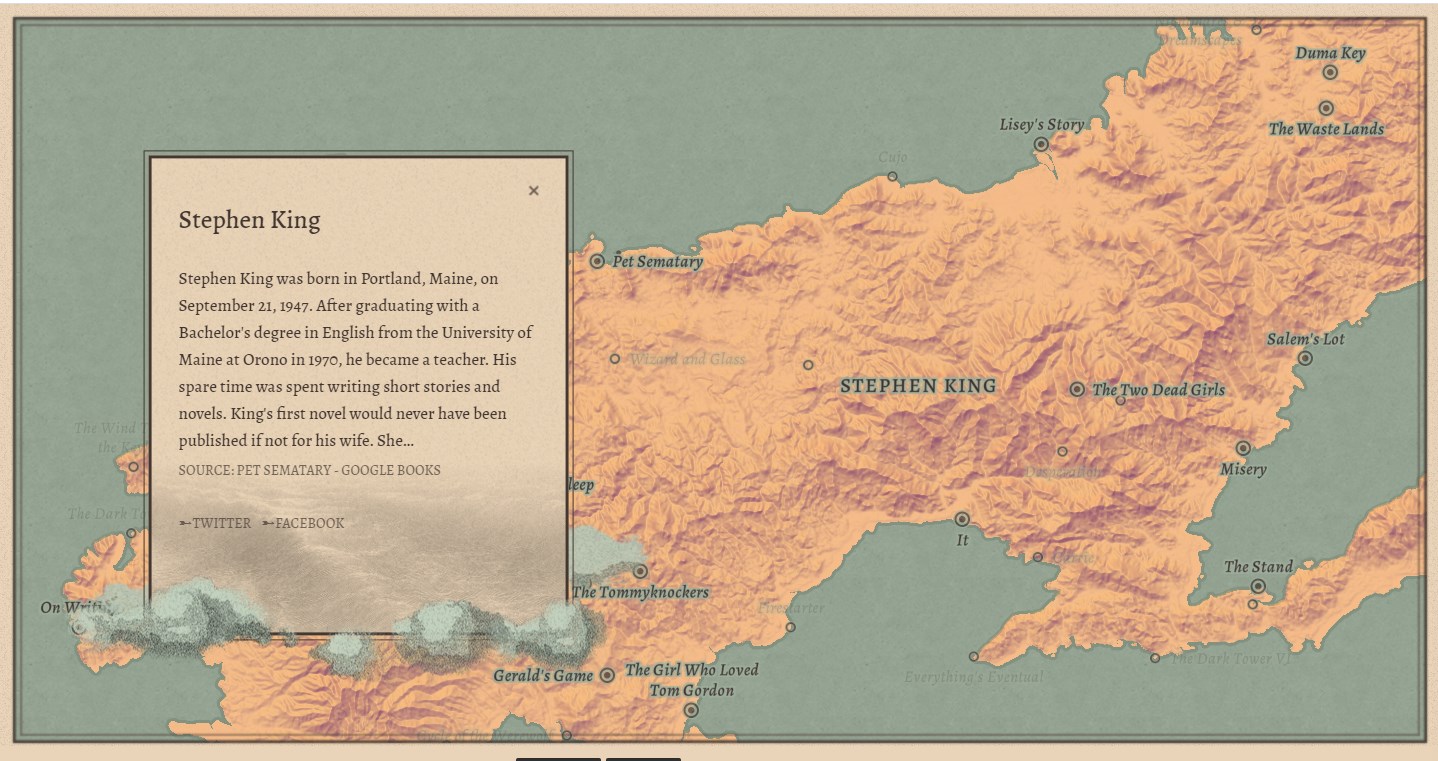Click the Duma Key map marker
This screenshot has height=761, width=1438.
click(1330, 72)
